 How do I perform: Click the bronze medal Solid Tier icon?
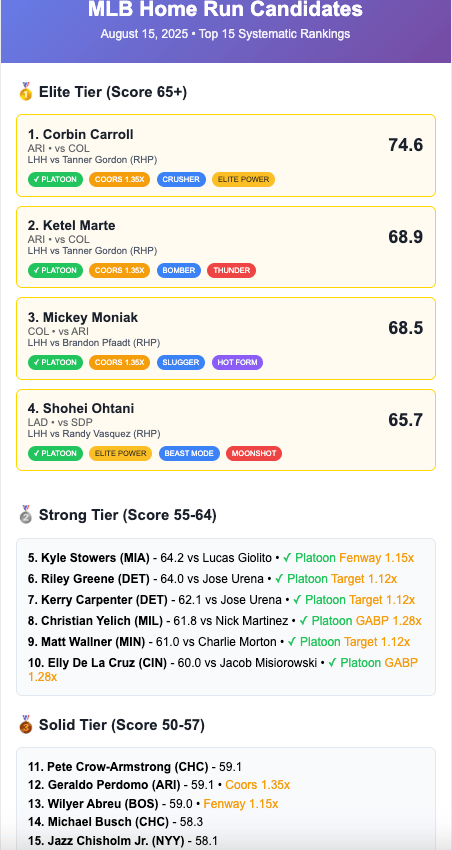point(25,725)
